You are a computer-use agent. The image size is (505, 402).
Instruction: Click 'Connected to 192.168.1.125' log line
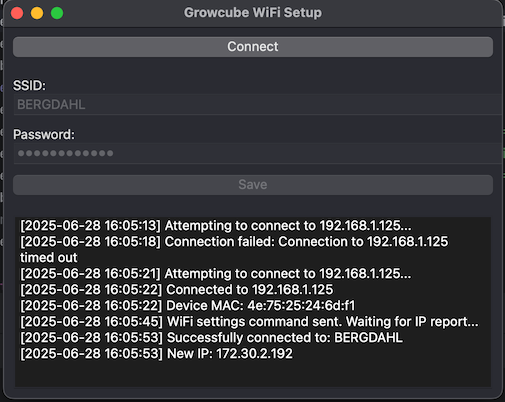coord(177,290)
